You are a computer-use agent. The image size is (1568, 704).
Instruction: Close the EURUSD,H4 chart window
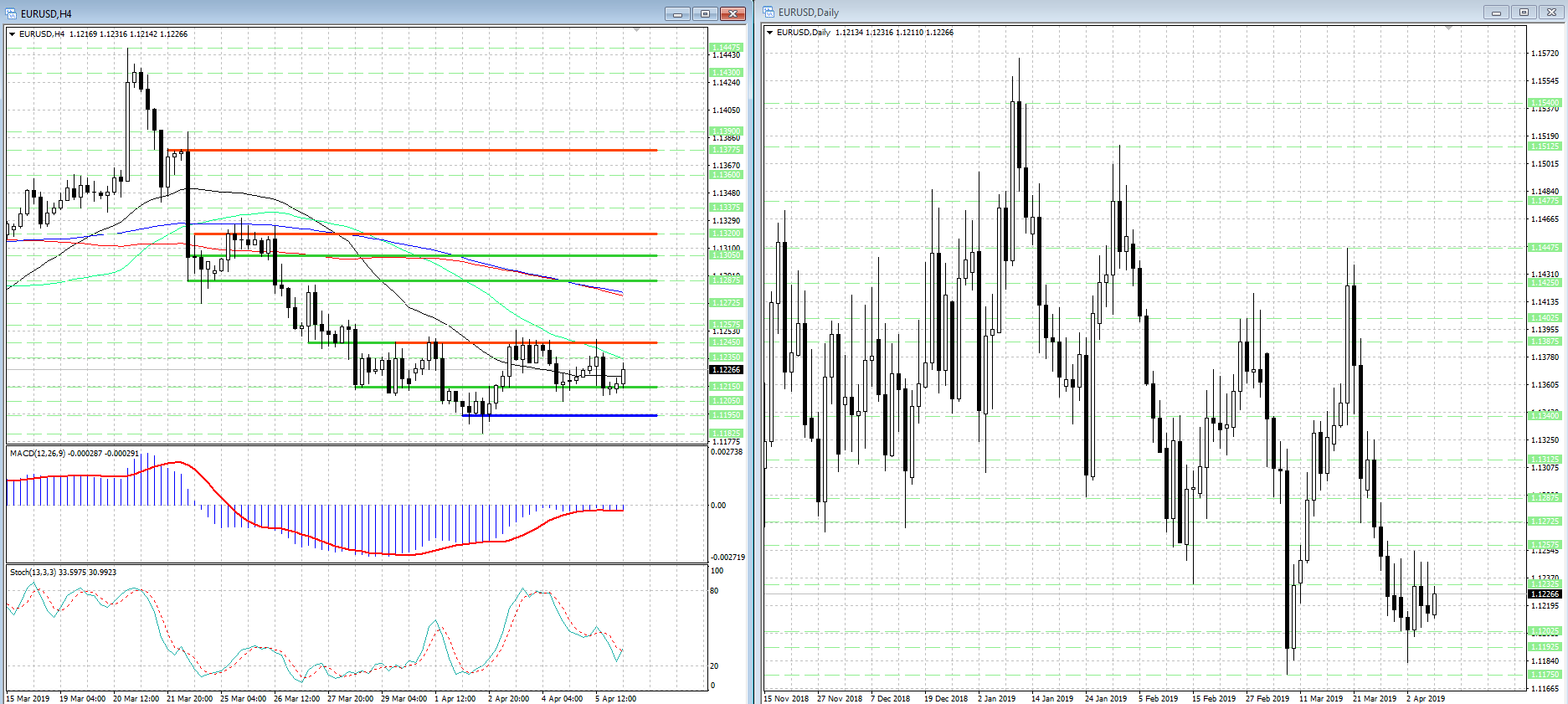pos(733,13)
